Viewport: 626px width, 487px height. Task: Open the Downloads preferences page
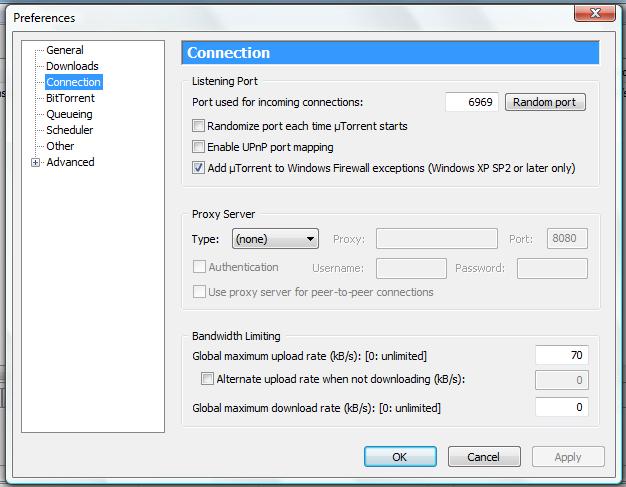tap(72, 66)
